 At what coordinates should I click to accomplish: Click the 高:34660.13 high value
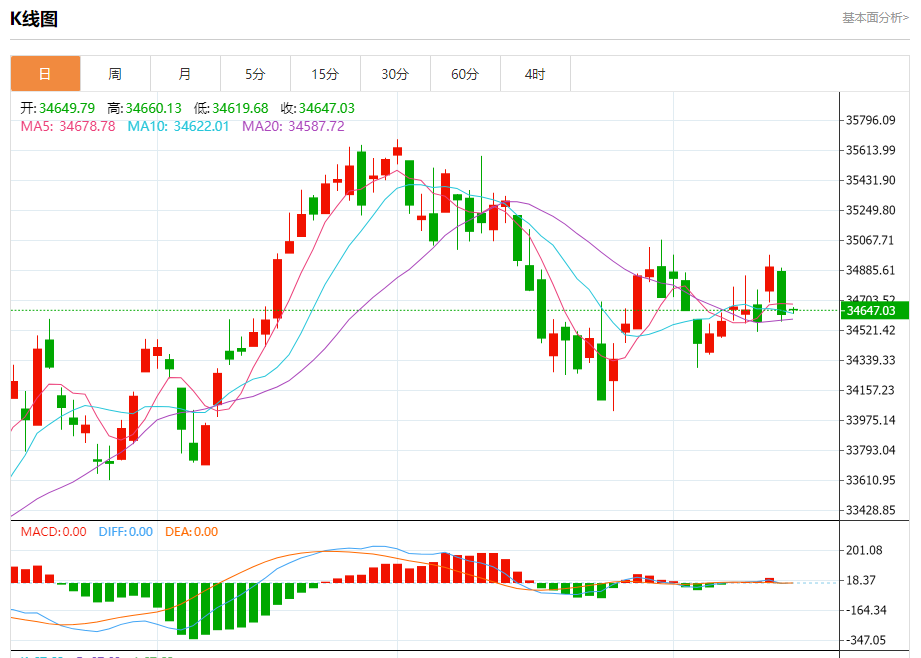pos(144,108)
